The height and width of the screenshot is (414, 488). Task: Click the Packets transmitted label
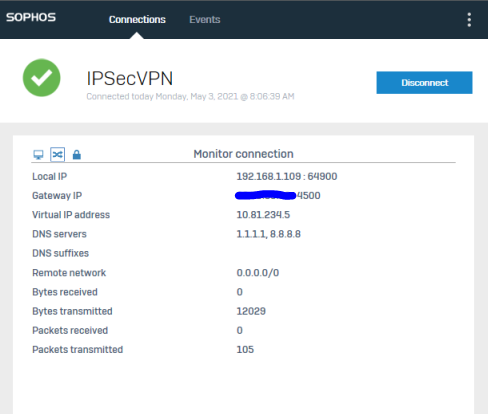click(78, 350)
